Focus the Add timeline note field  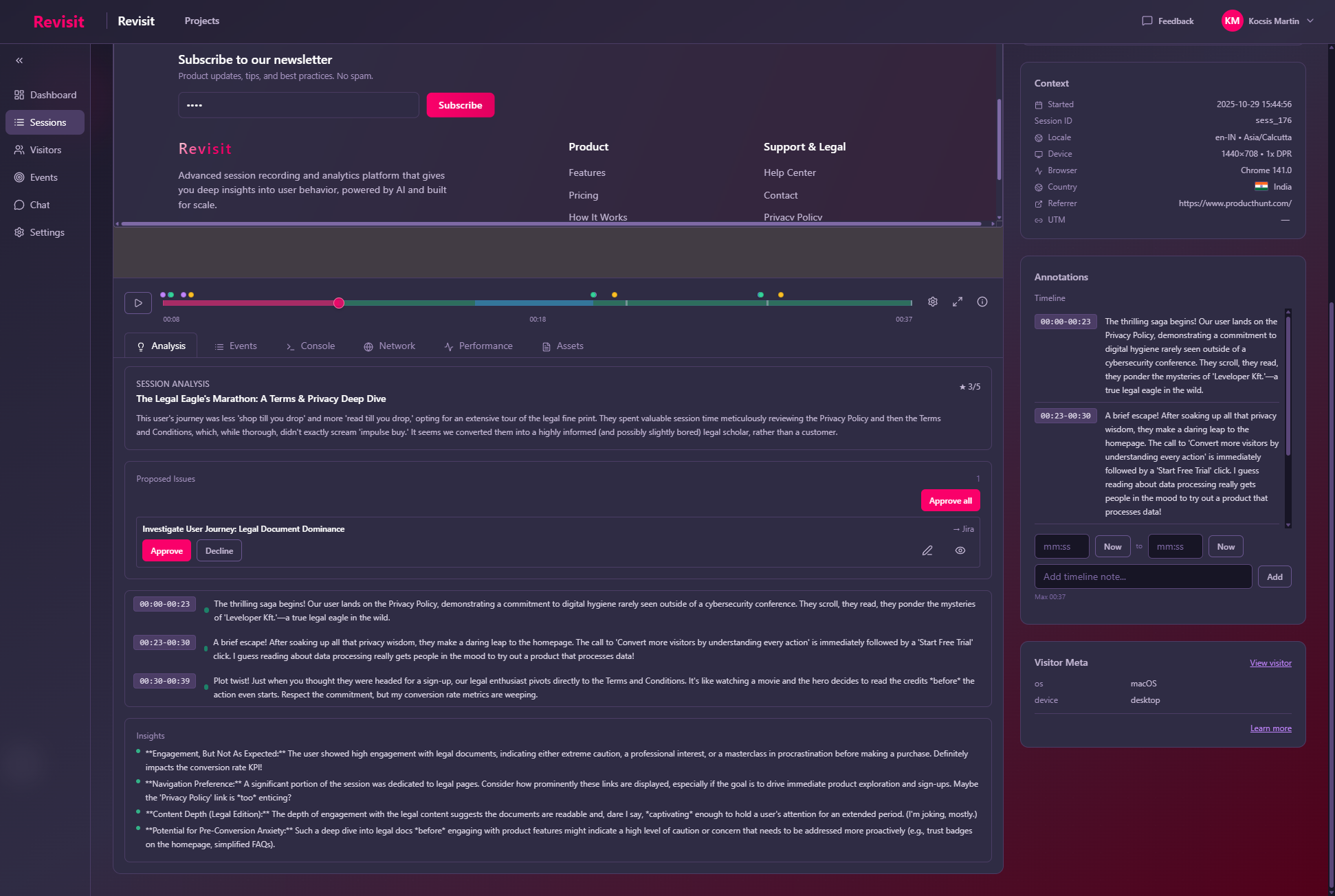[1143, 577]
